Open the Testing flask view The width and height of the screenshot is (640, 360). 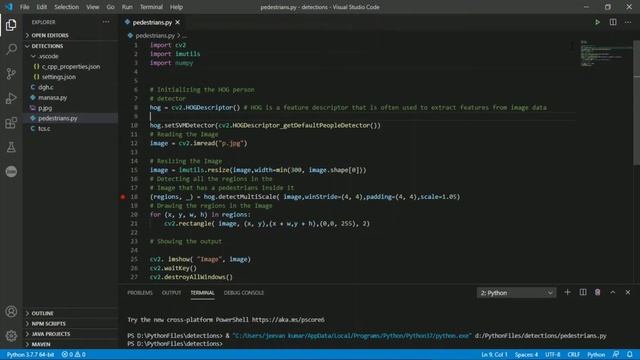pos(11,147)
